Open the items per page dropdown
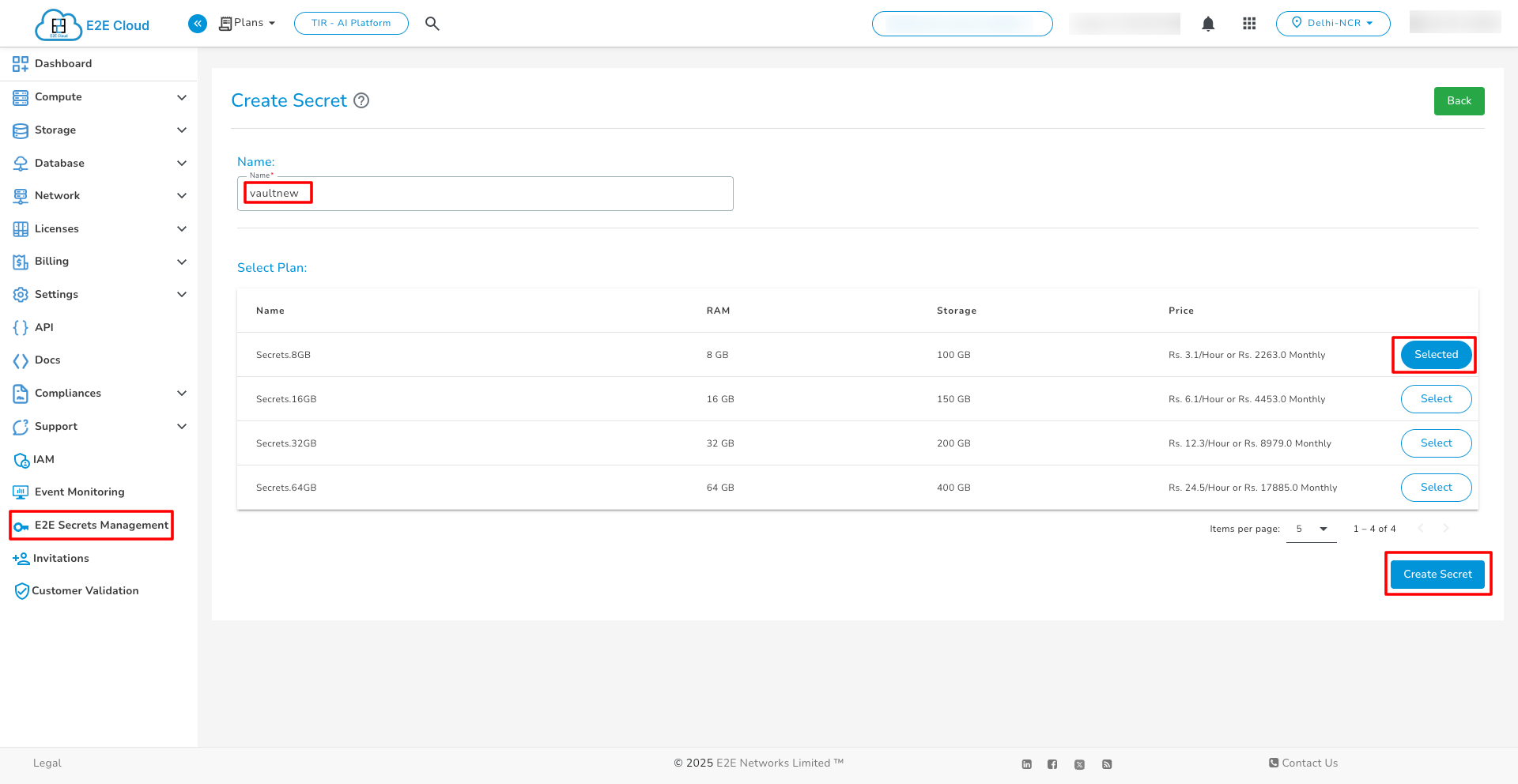1518x784 pixels. tap(1312, 529)
